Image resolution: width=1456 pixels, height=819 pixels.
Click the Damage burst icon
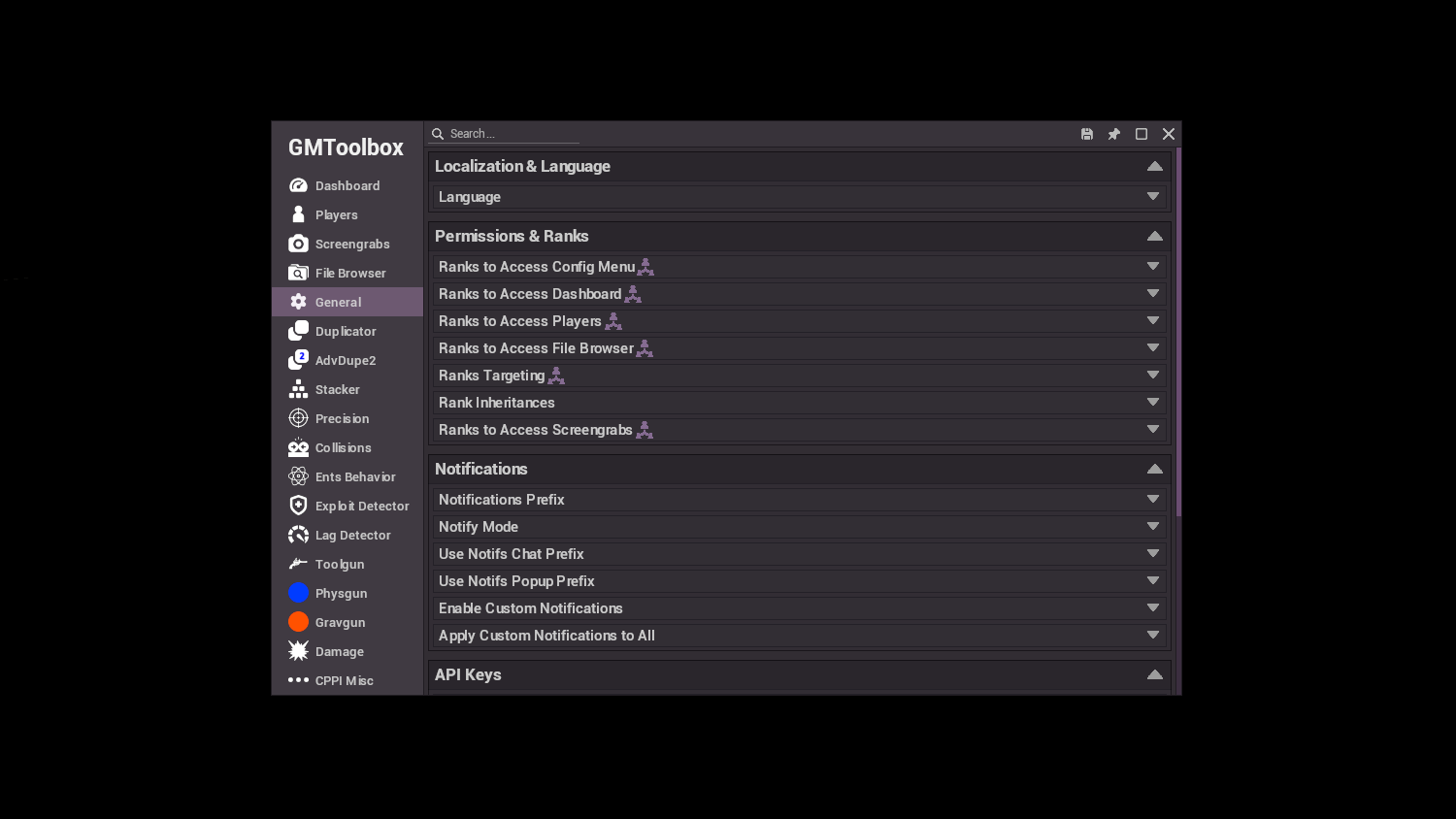tap(298, 651)
